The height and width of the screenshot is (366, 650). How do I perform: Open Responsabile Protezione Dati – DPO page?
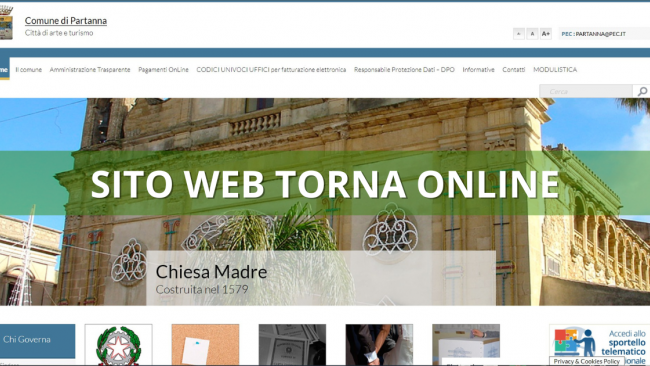[x=404, y=70]
